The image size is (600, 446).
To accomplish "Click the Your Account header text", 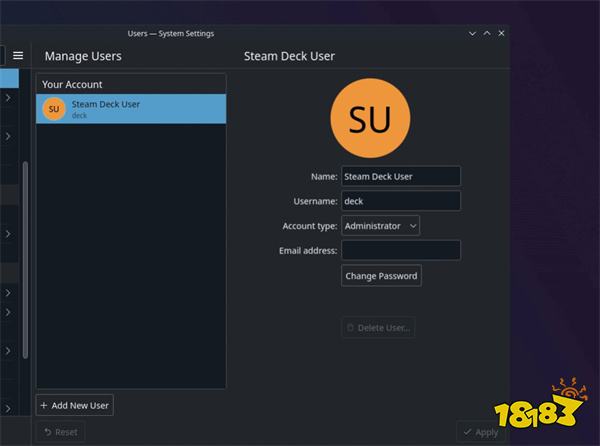I will [x=72, y=84].
